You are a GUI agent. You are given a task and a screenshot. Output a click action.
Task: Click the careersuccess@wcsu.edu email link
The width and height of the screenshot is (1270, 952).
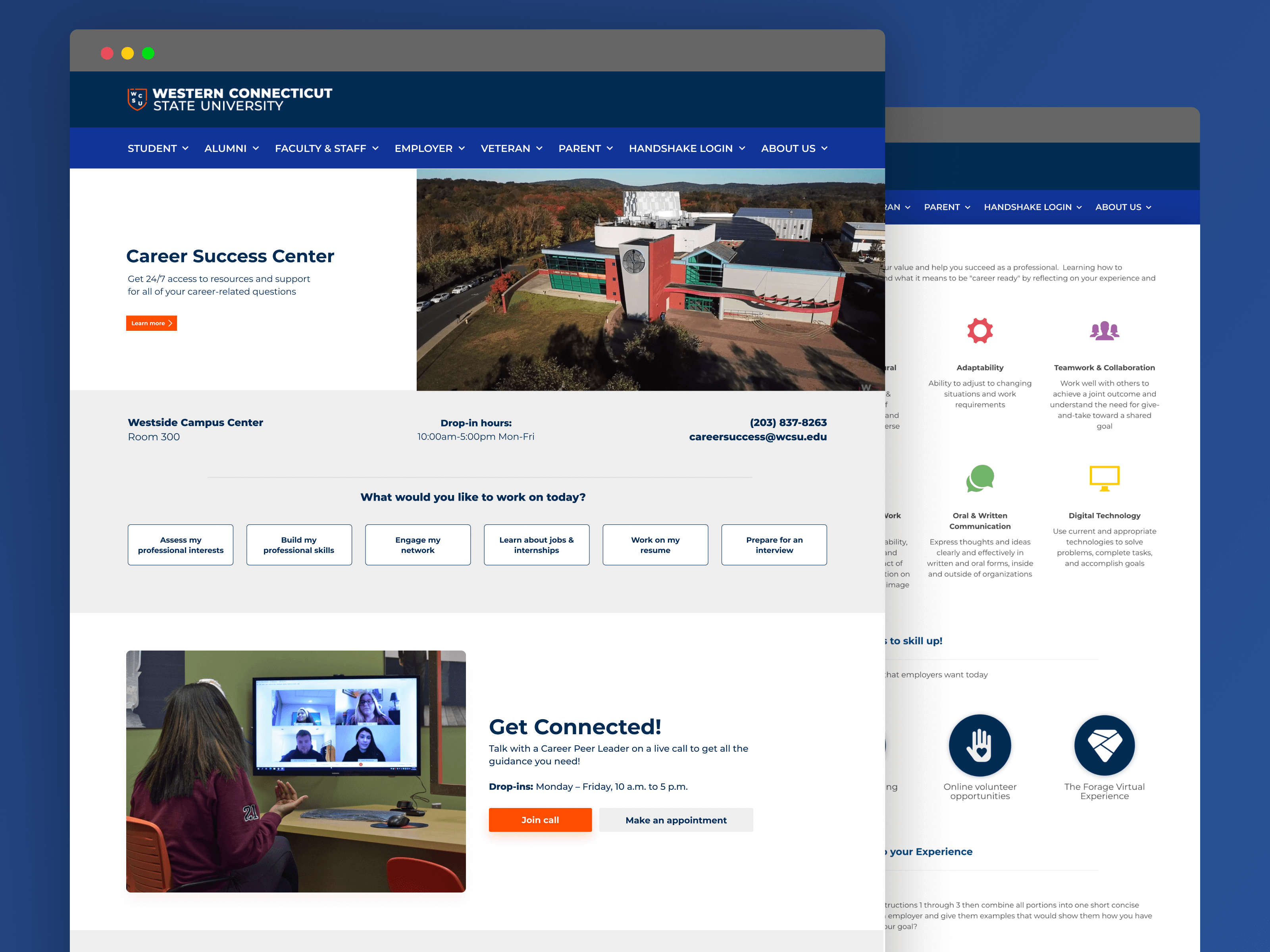758,436
